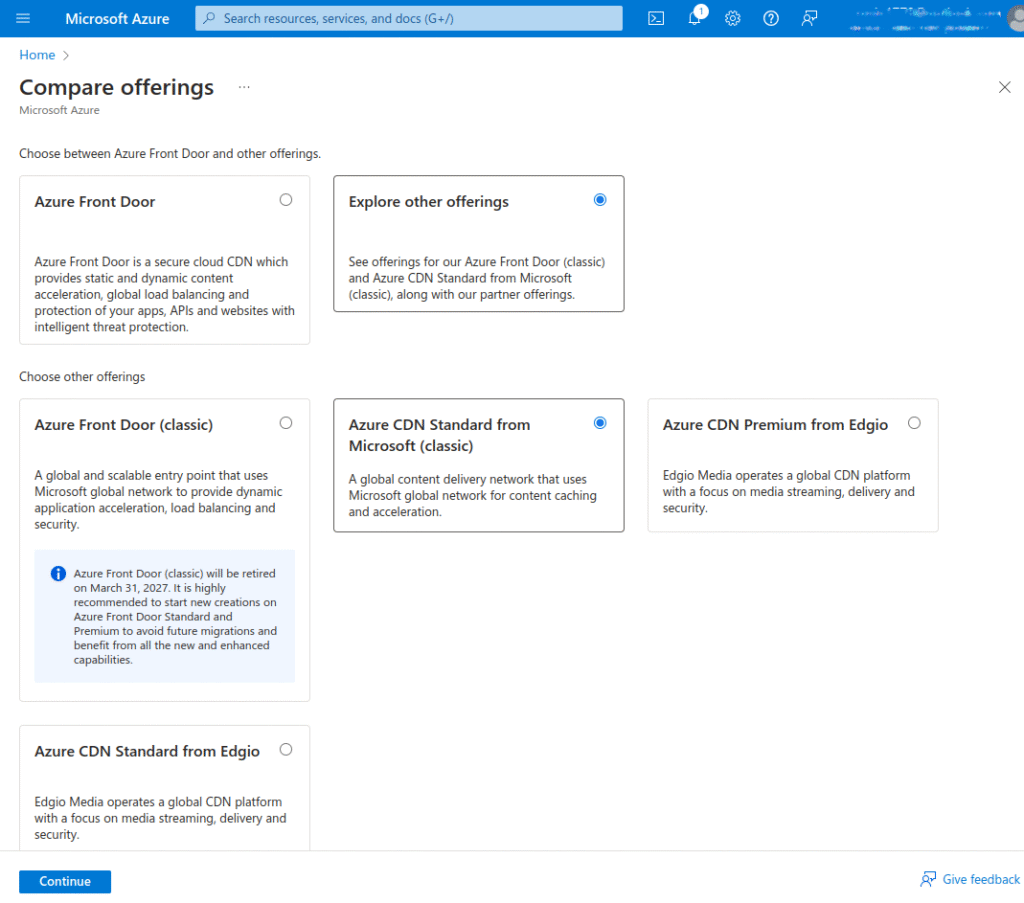
Task: Click the 'See offerings for our Azure Front Door' description
Action: [477, 278]
